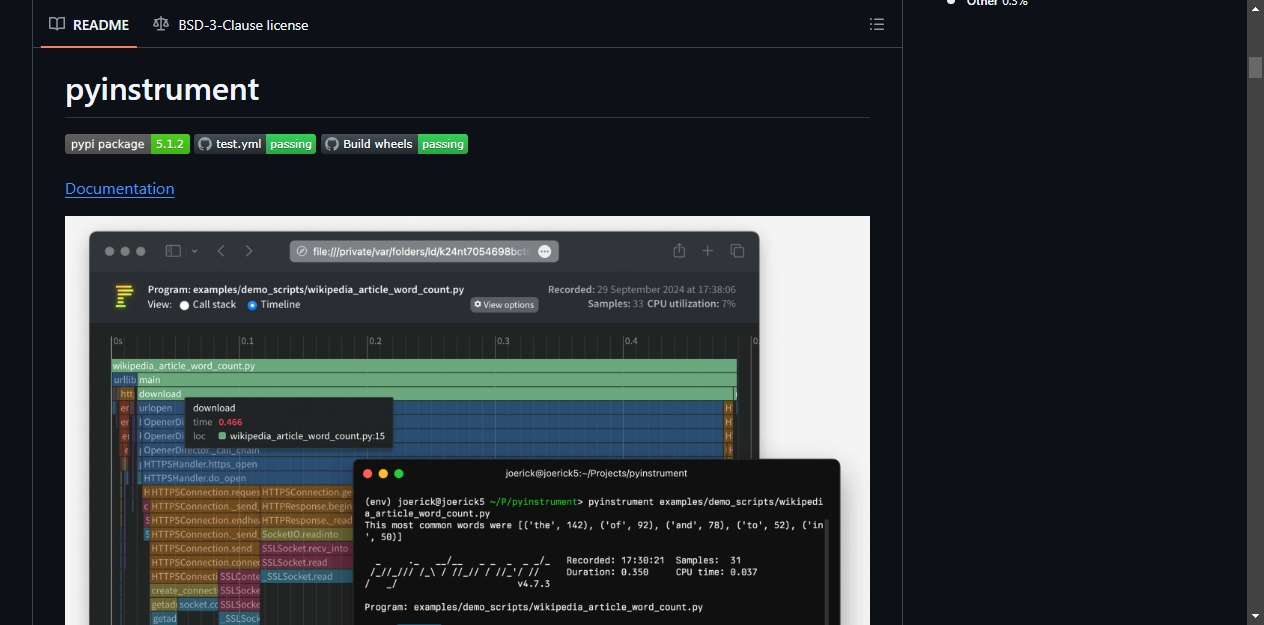Click the pyinstrument heading text
The image size is (1264, 625).
[162, 89]
